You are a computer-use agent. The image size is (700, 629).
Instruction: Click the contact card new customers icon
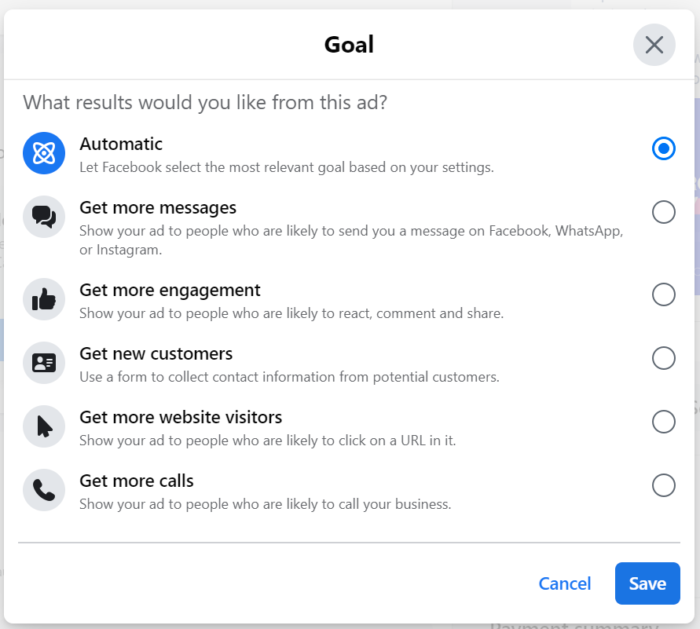tap(44, 363)
